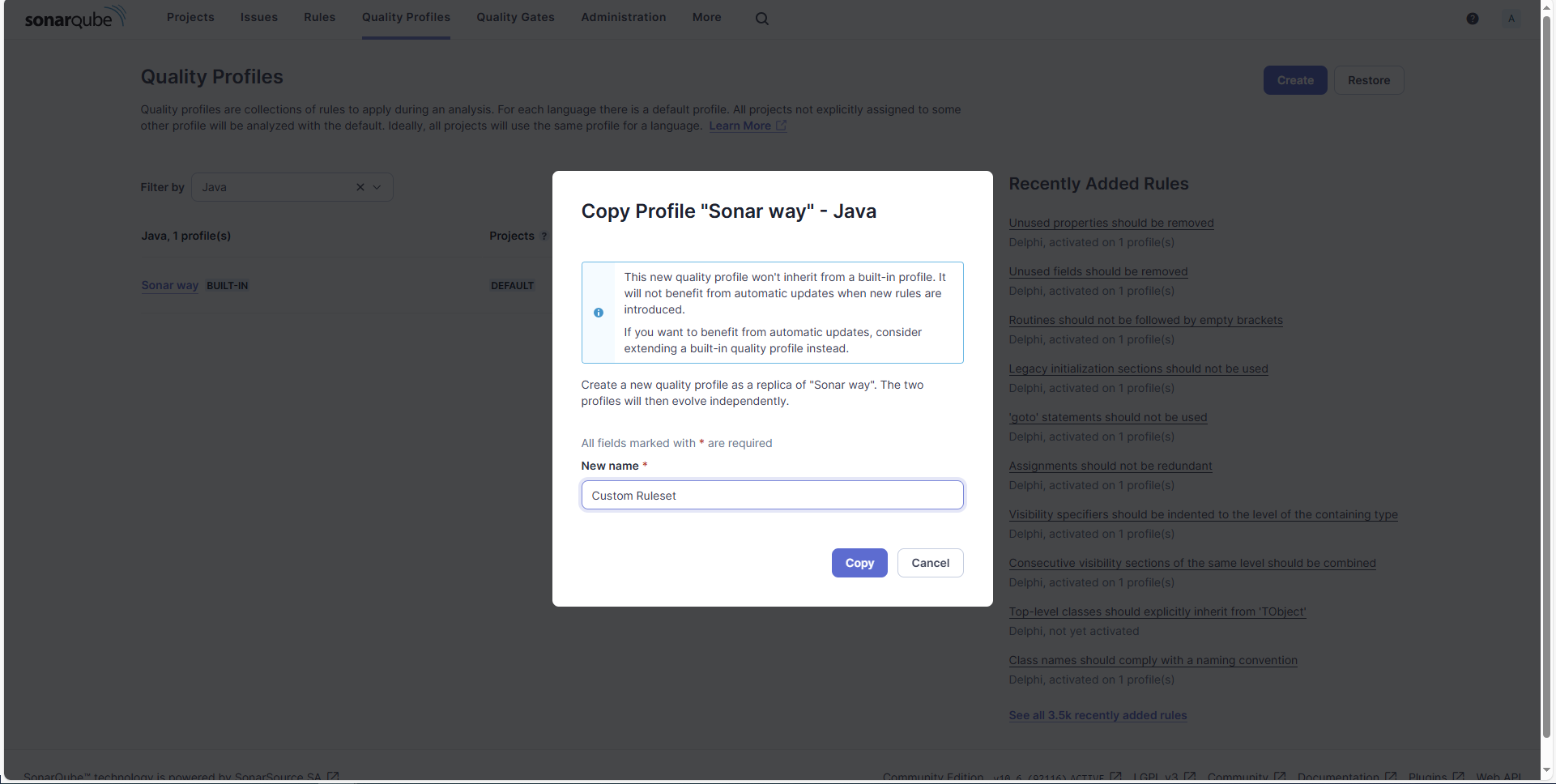Click the info icon in the dialog notice
The height and width of the screenshot is (784, 1556).
(x=599, y=313)
